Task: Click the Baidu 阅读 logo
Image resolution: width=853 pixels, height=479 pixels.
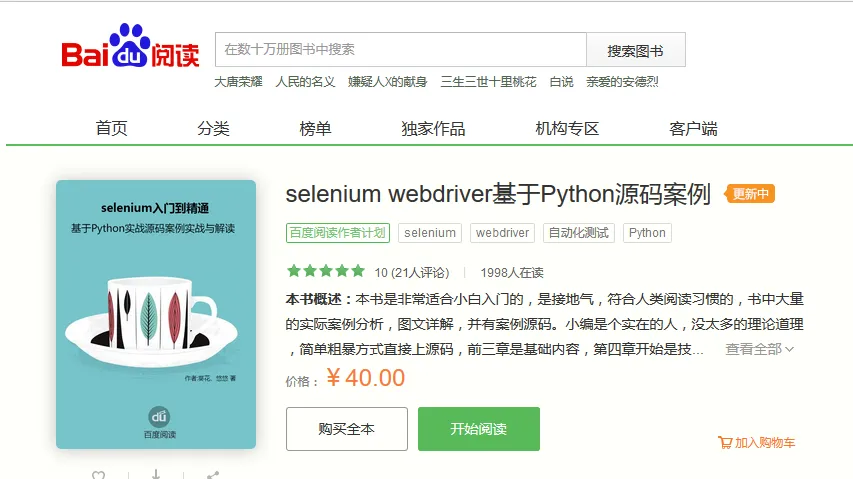Action: click(130, 46)
